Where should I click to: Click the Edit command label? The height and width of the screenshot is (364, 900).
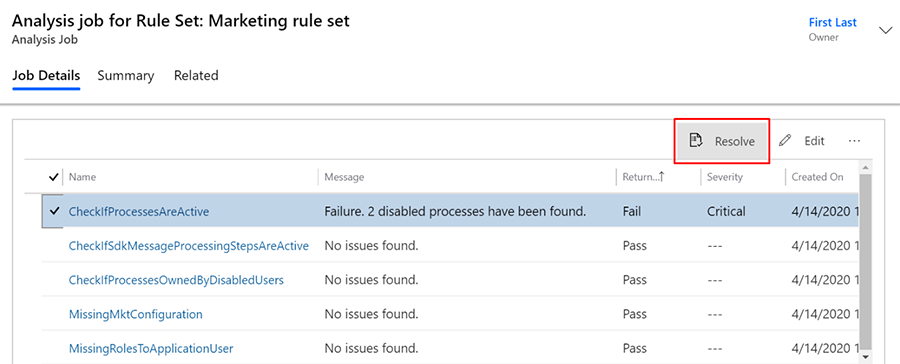[814, 141]
